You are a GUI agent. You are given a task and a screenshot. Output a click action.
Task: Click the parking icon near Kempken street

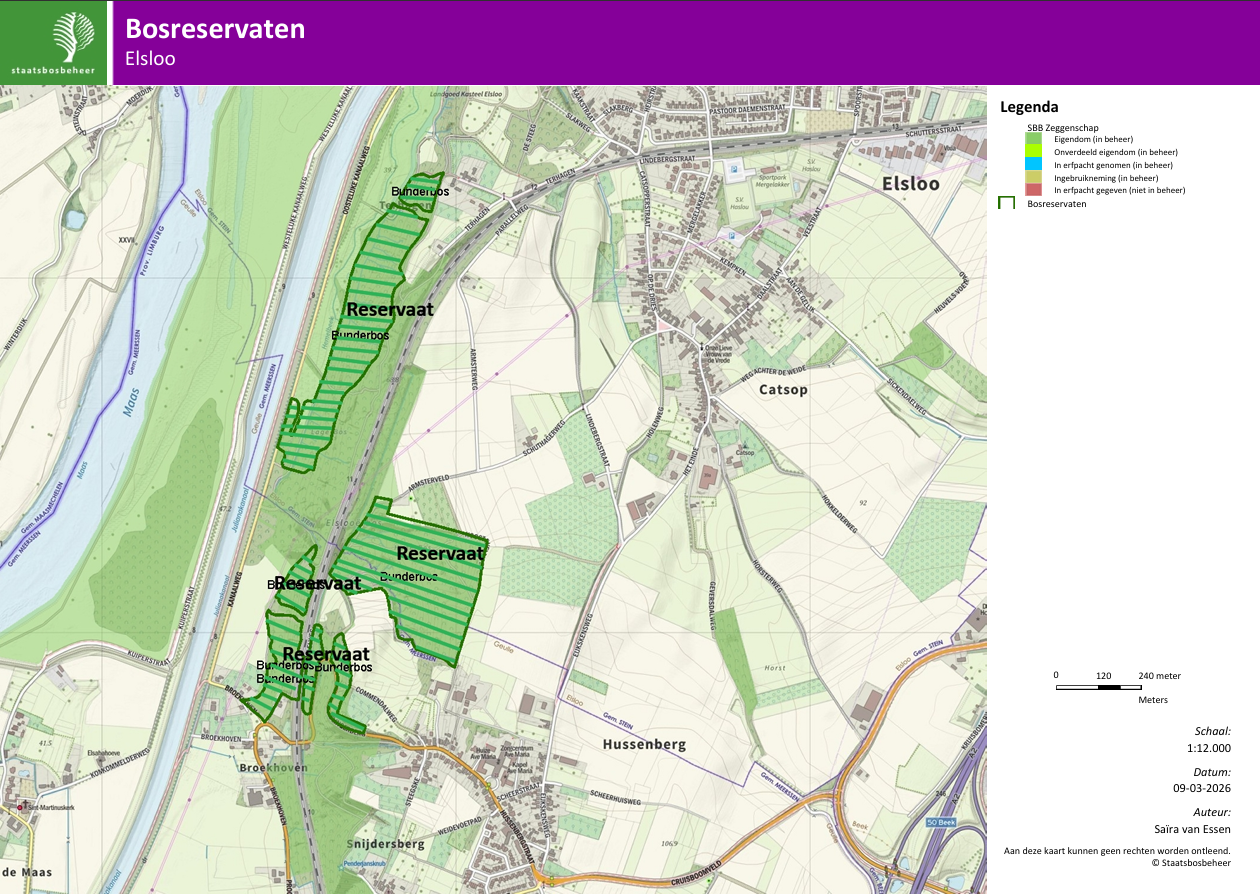tap(731, 237)
